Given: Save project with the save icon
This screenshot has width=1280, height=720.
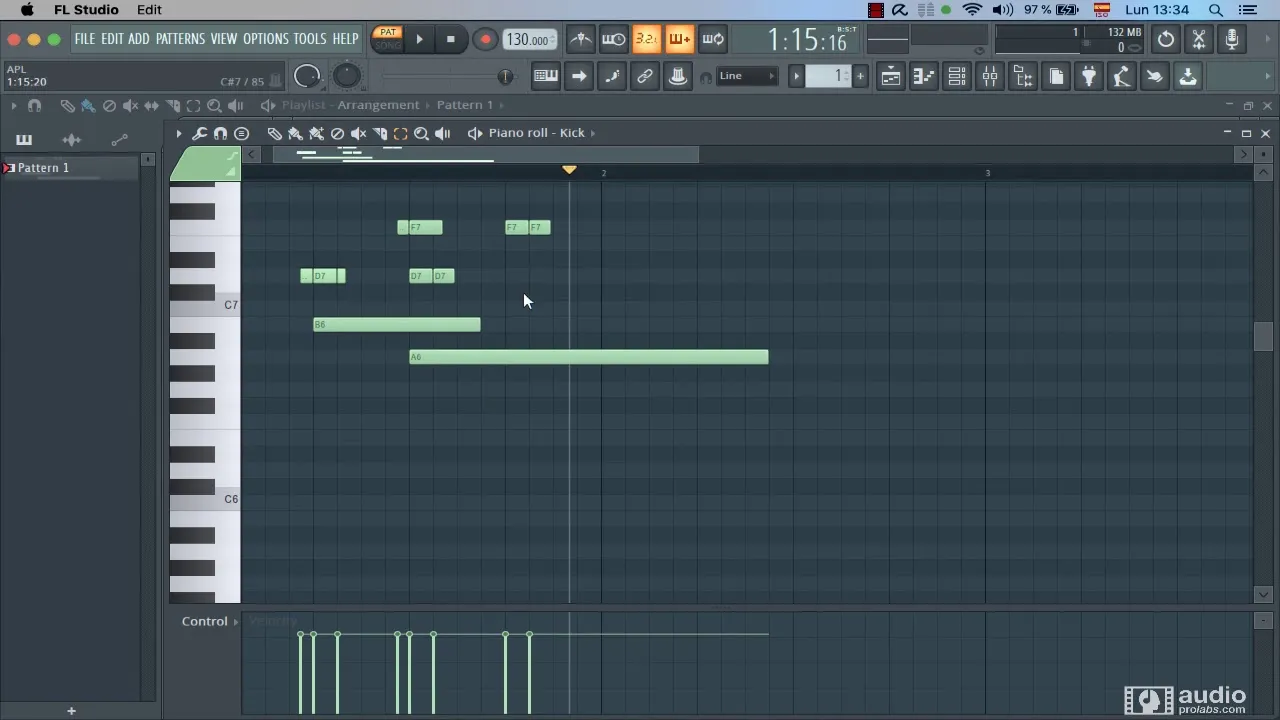Looking at the screenshot, I should tap(1188, 76).
